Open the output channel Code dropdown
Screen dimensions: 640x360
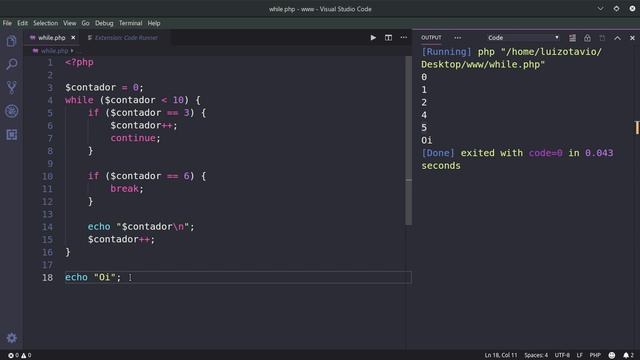coord(523,38)
